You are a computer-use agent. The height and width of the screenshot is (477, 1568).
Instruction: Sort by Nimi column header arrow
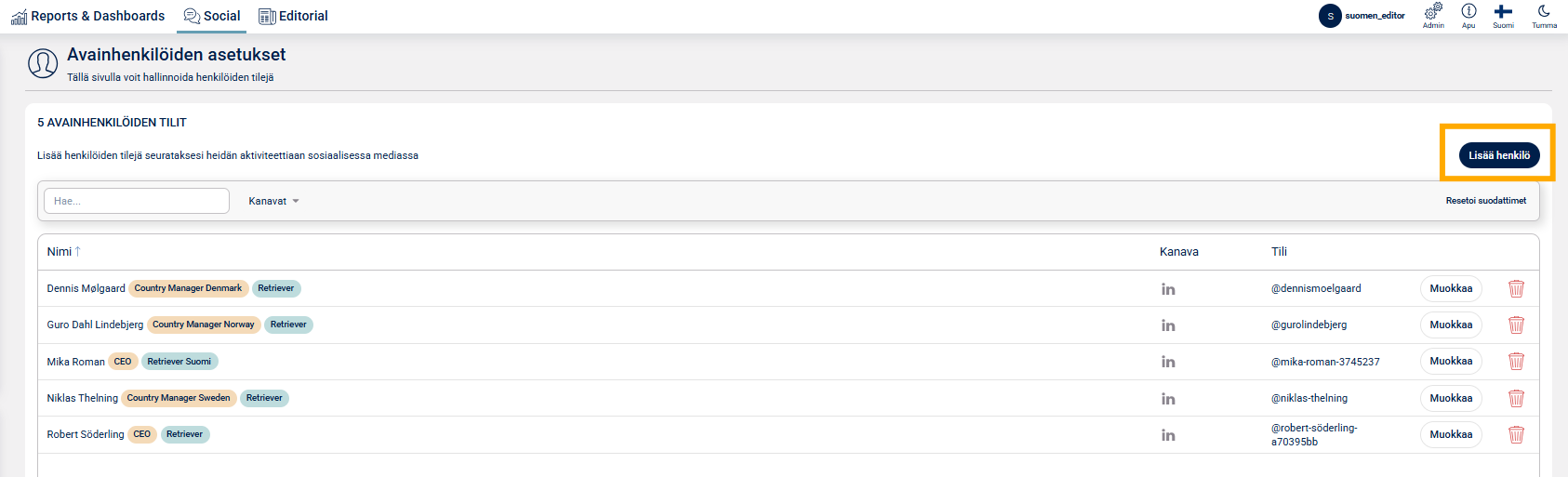pyautogui.click(x=78, y=252)
